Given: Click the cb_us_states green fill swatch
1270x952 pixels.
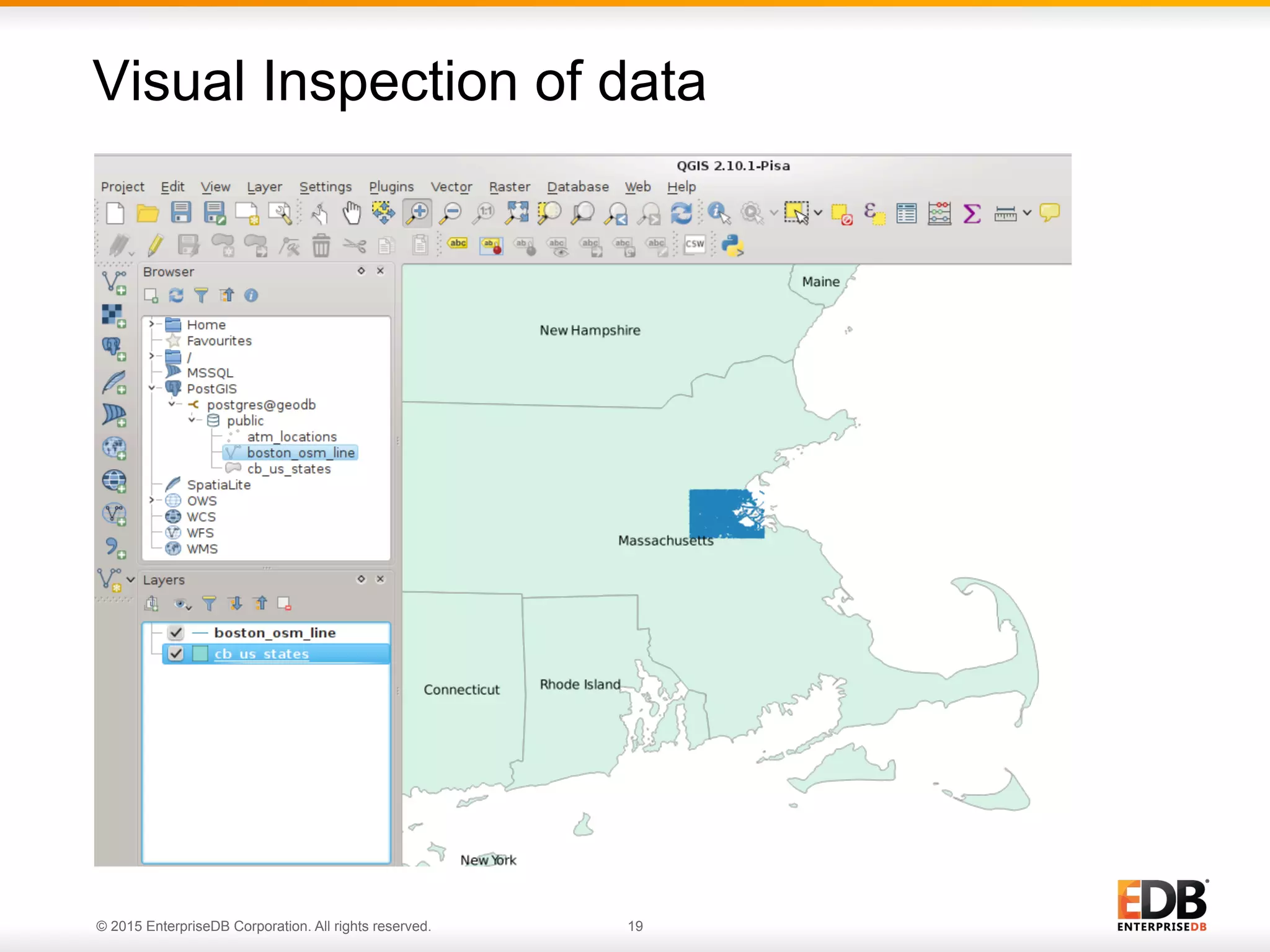Looking at the screenshot, I should [200, 654].
